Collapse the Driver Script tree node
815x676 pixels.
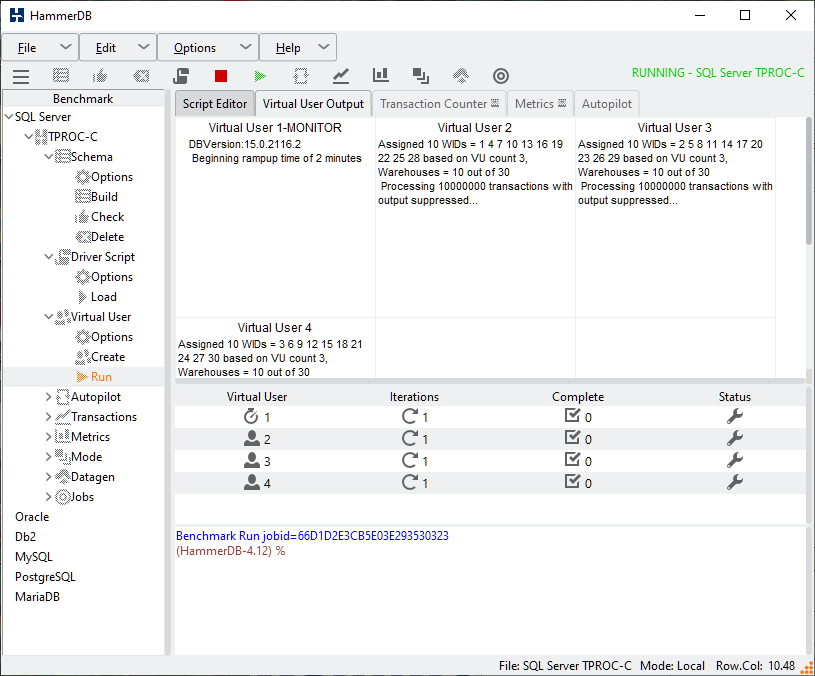48,257
